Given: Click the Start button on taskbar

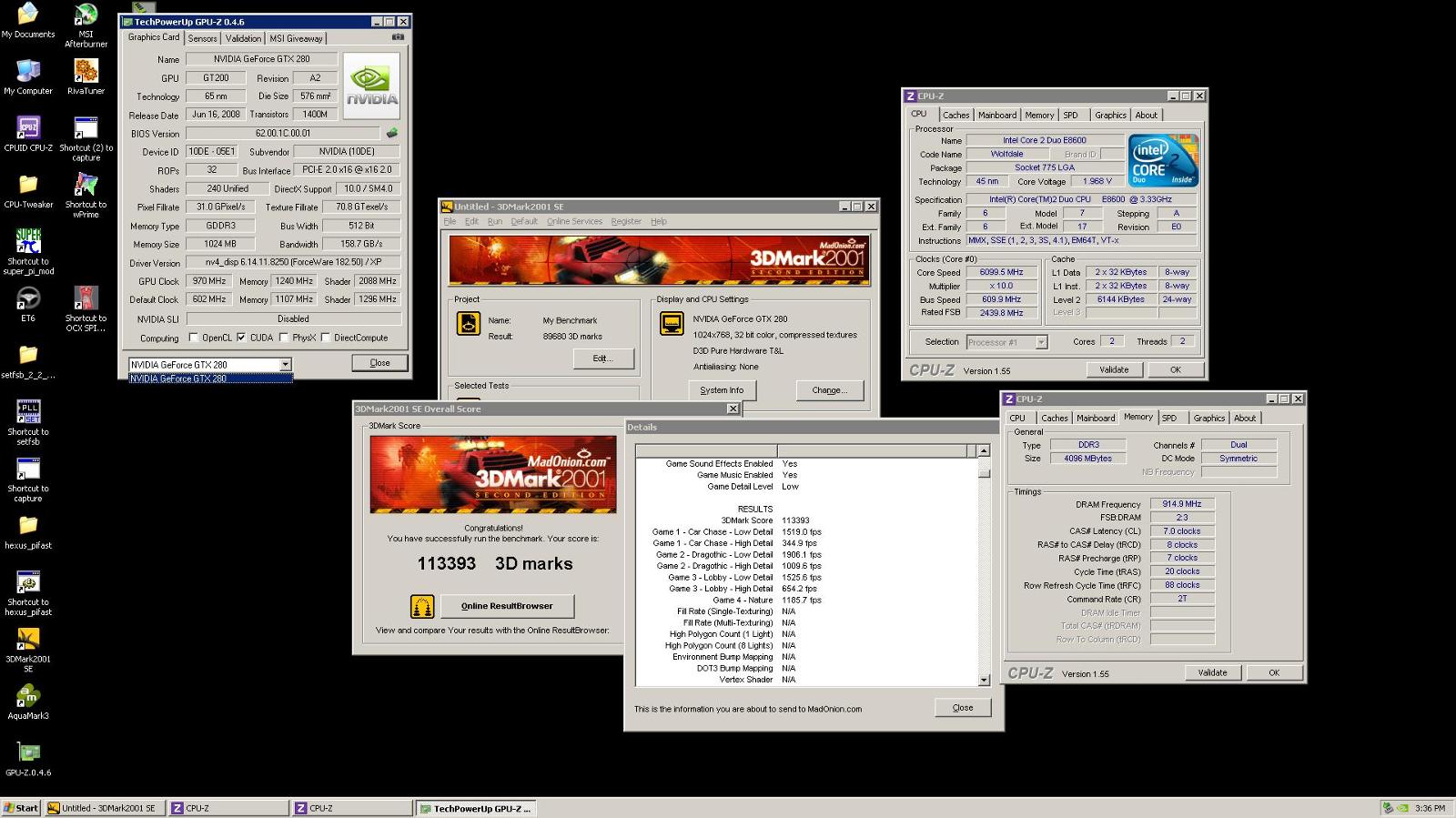Looking at the screenshot, I should coord(22,808).
